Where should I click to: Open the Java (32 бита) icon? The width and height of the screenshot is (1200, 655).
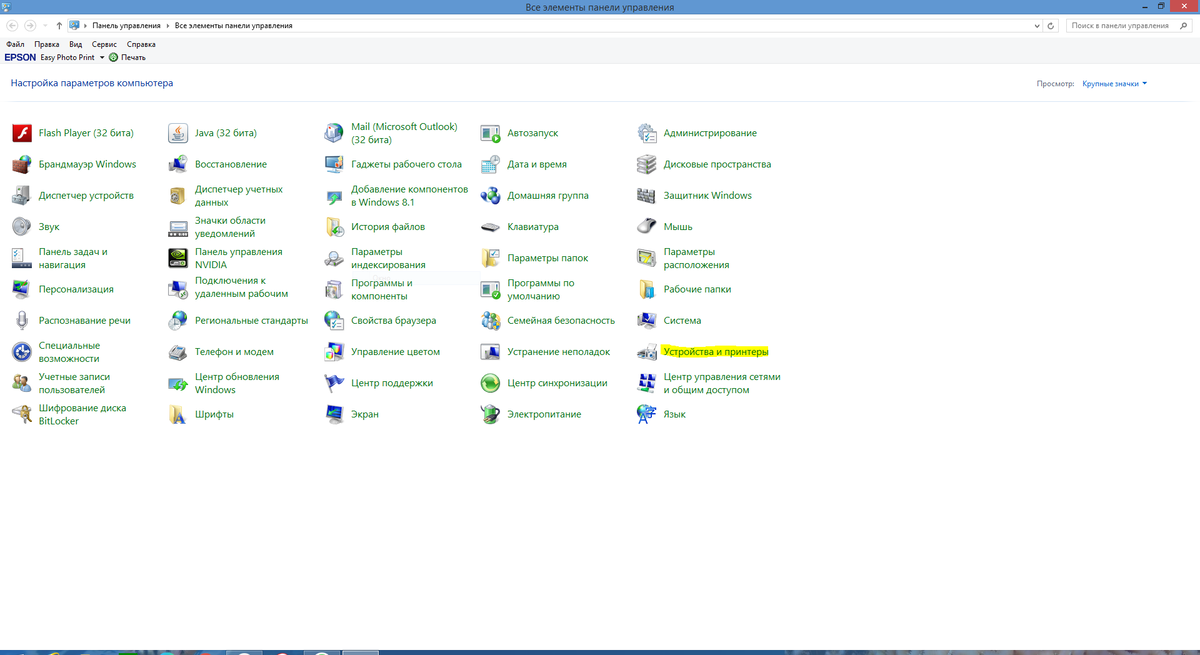pyautogui.click(x=178, y=133)
